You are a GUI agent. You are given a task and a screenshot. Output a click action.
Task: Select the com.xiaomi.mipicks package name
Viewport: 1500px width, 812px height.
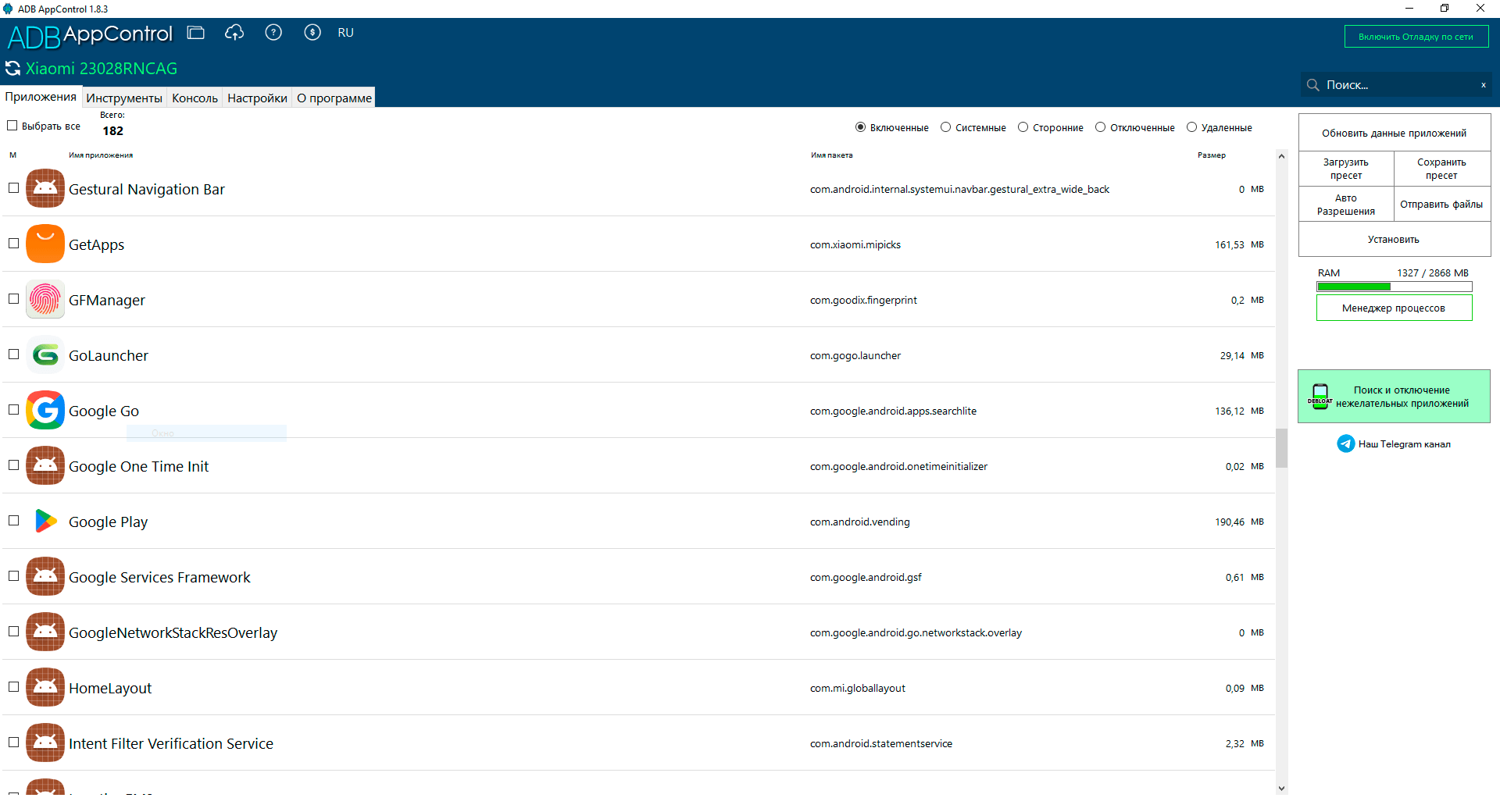[855, 244]
